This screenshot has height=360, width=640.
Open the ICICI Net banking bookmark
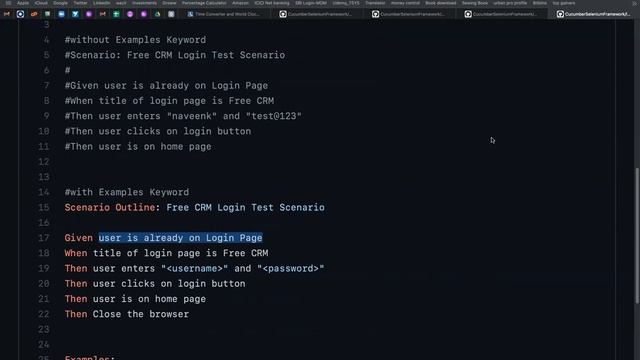pyautogui.click(x=272, y=3)
